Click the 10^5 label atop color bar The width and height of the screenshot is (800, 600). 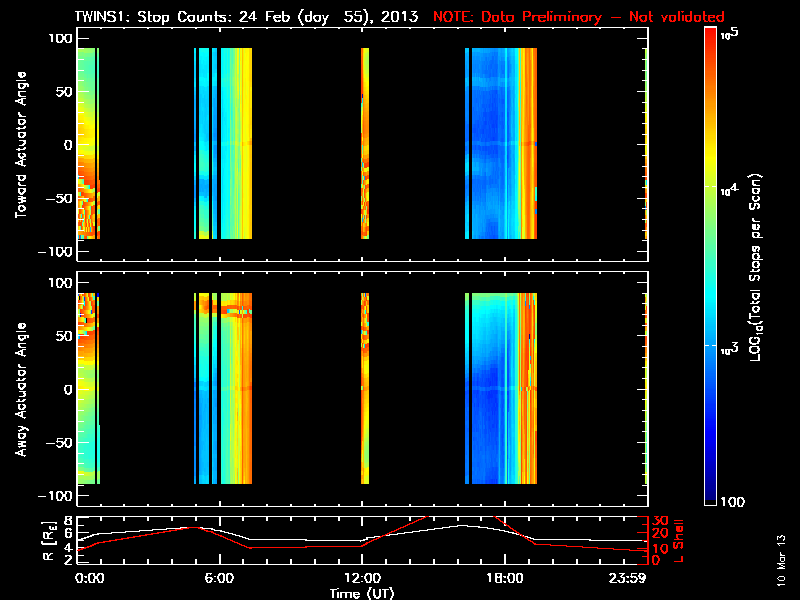coord(727,33)
